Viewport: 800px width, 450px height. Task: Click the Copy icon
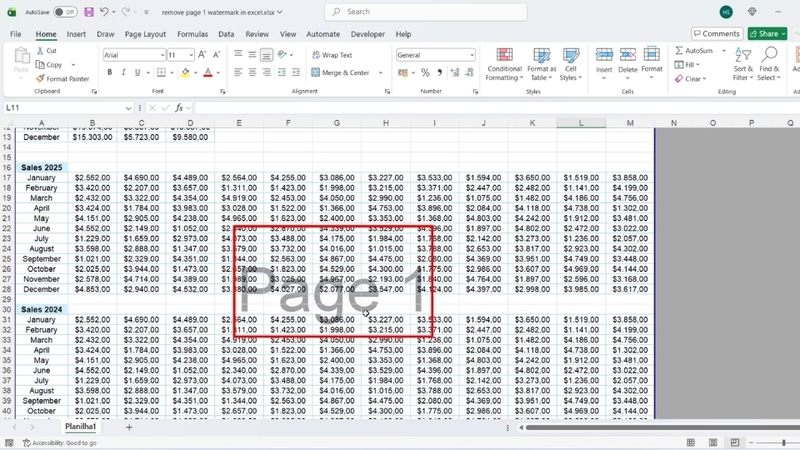pos(40,65)
